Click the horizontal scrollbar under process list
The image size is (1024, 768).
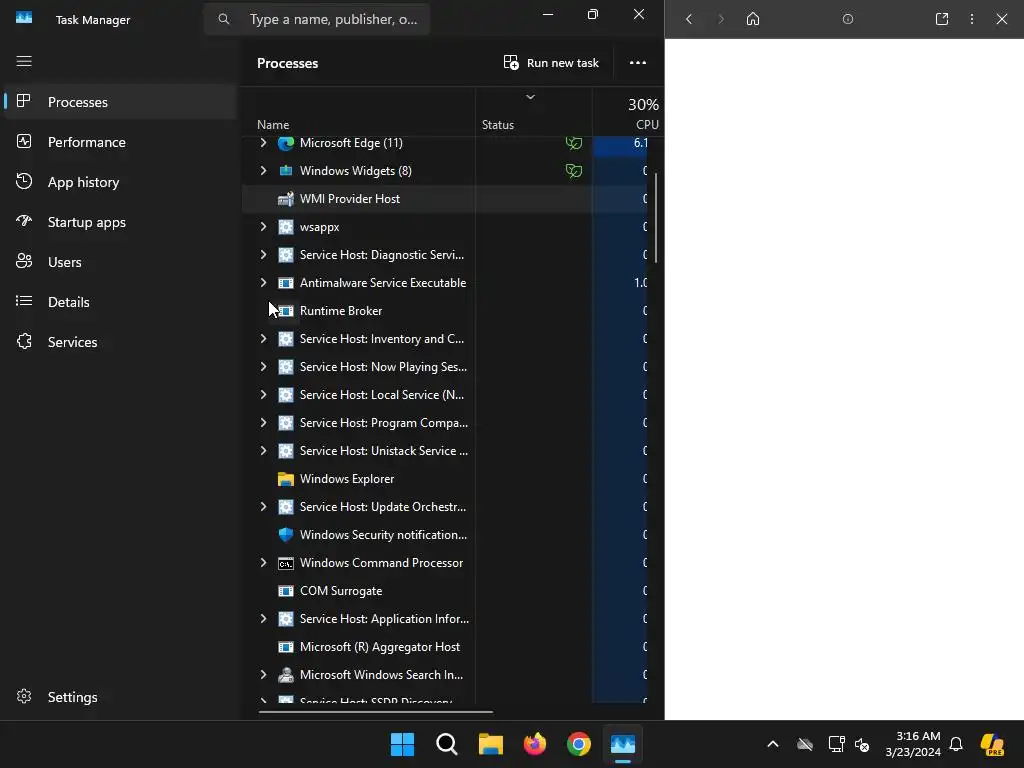point(376,712)
